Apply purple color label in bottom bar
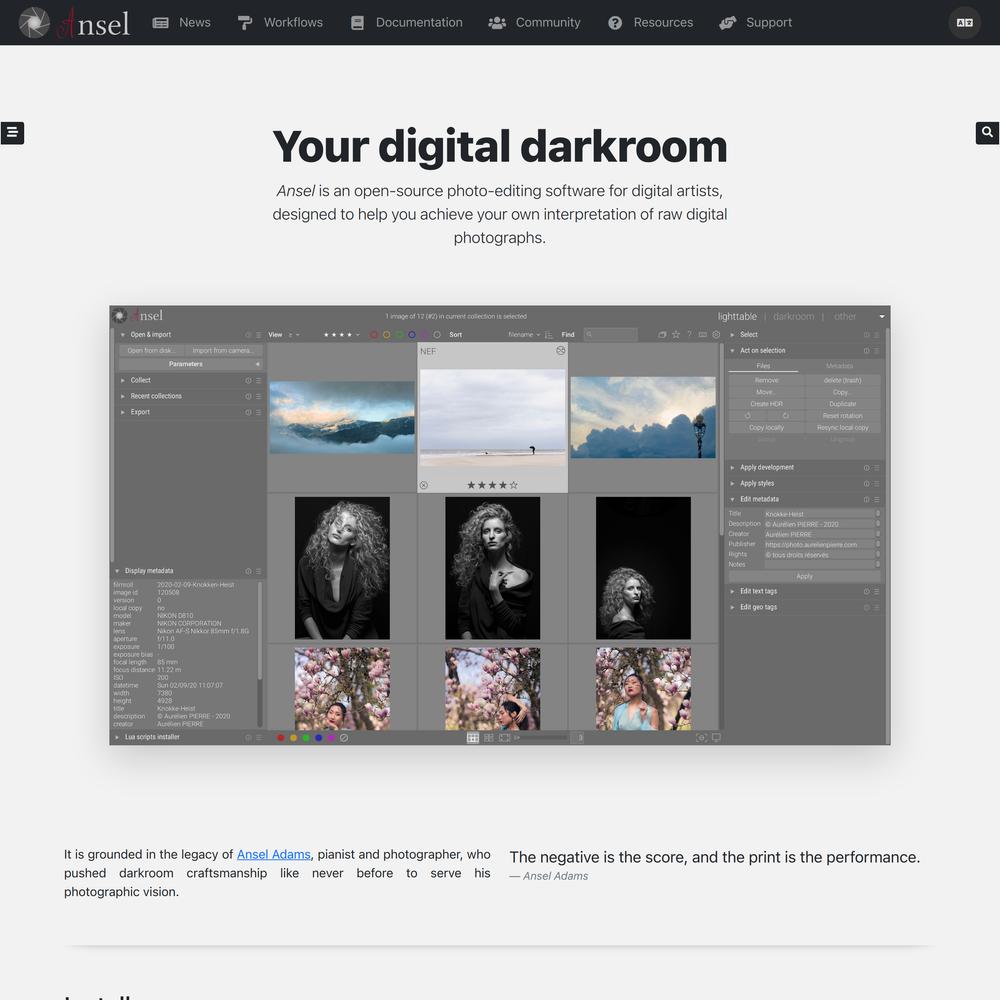This screenshot has height=1000, width=1000. (x=331, y=738)
